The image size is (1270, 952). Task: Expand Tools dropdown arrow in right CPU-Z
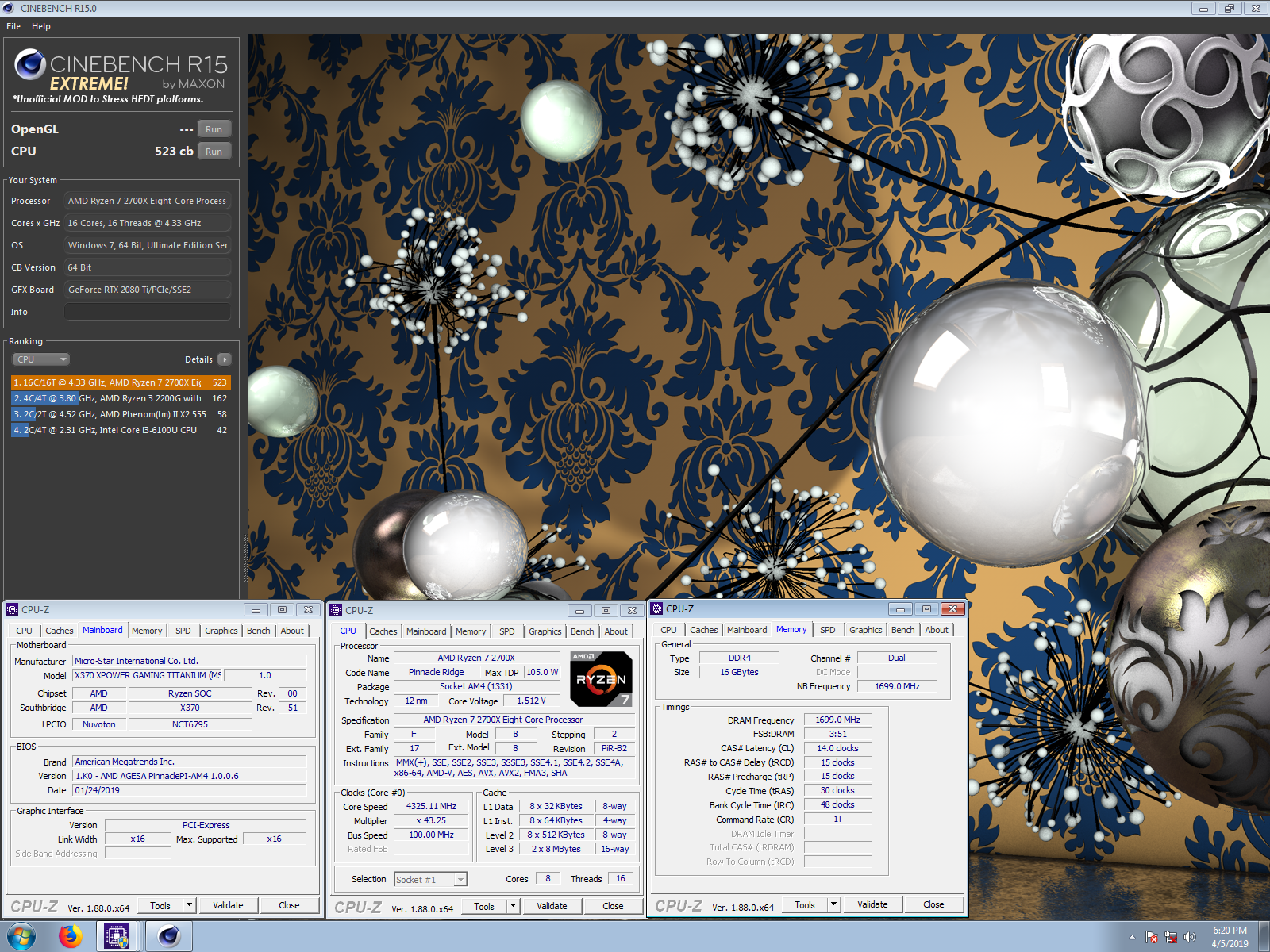(833, 904)
